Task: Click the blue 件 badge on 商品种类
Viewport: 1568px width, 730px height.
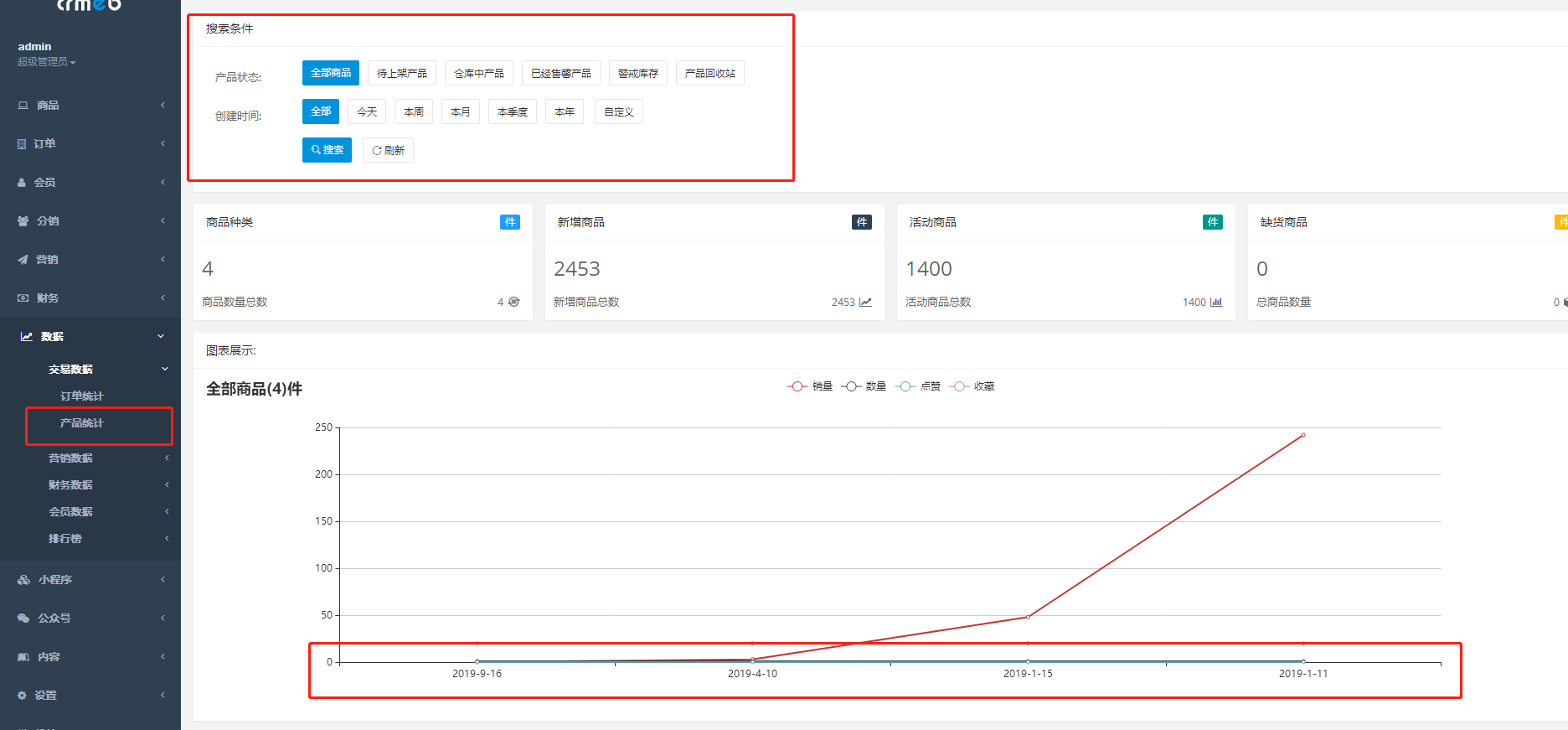Action: pyautogui.click(x=510, y=222)
